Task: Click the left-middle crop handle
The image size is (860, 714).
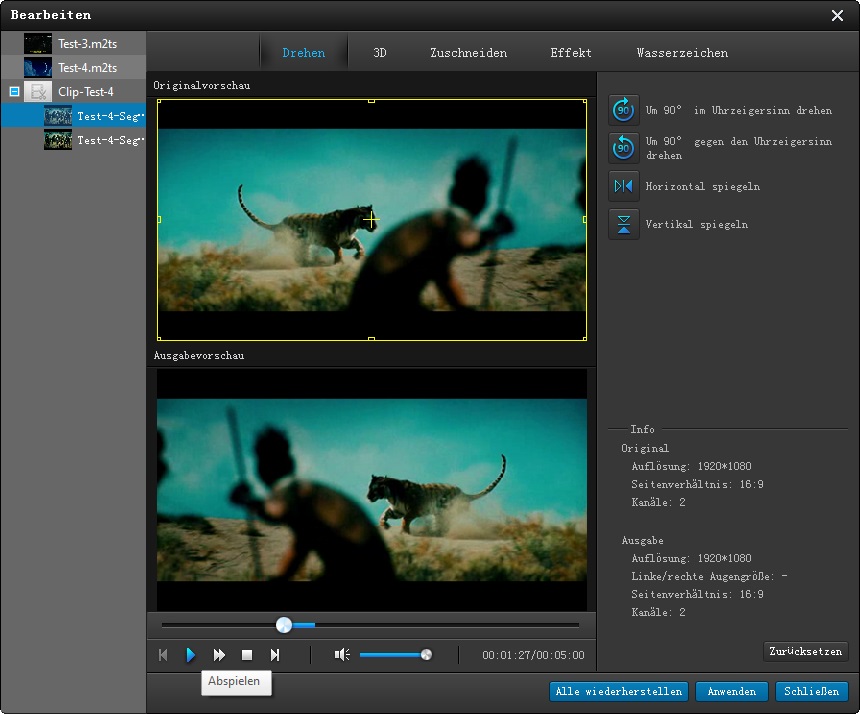Action: pyautogui.click(x=159, y=219)
